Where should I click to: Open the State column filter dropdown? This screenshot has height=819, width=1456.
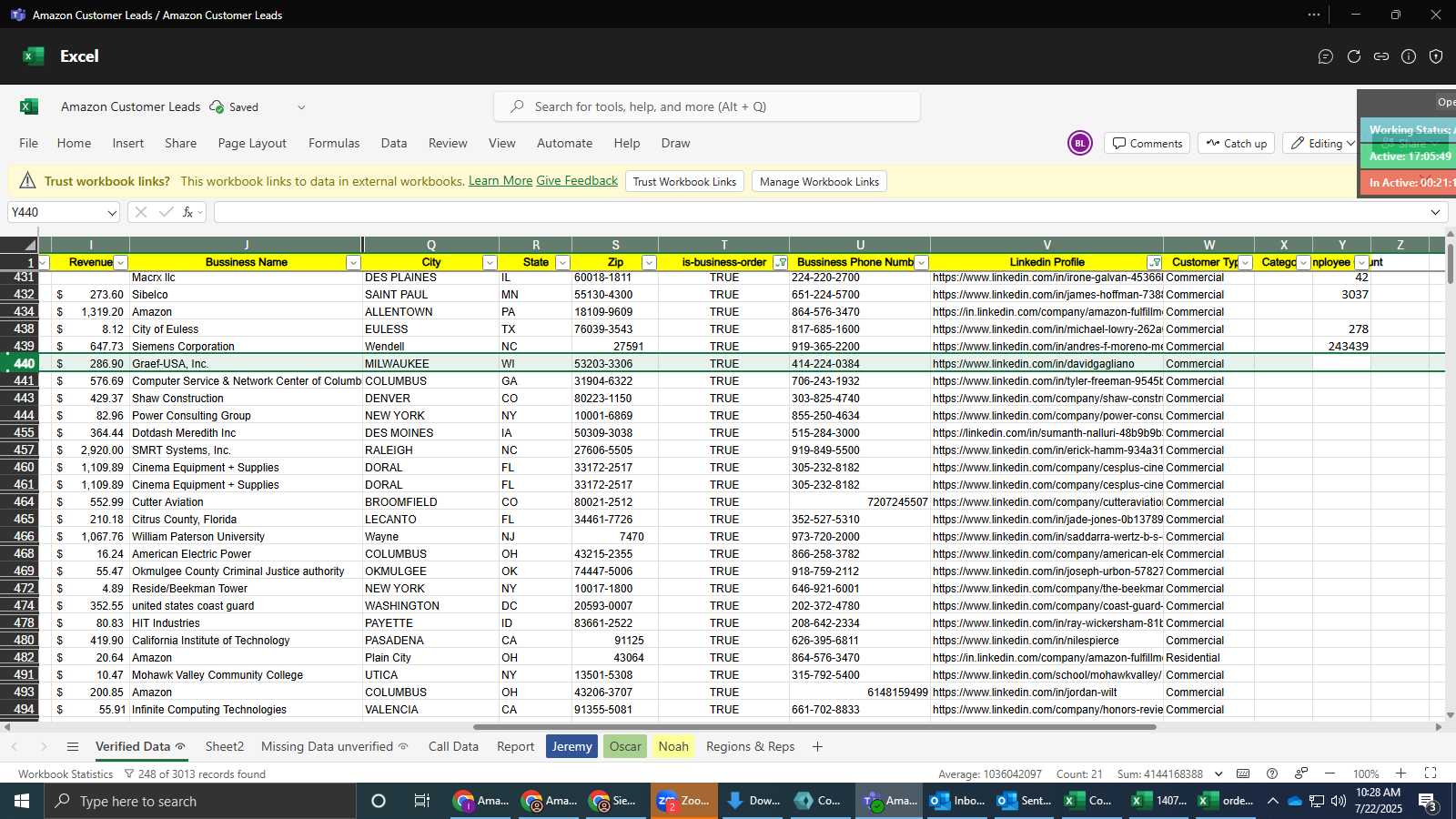(x=562, y=263)
